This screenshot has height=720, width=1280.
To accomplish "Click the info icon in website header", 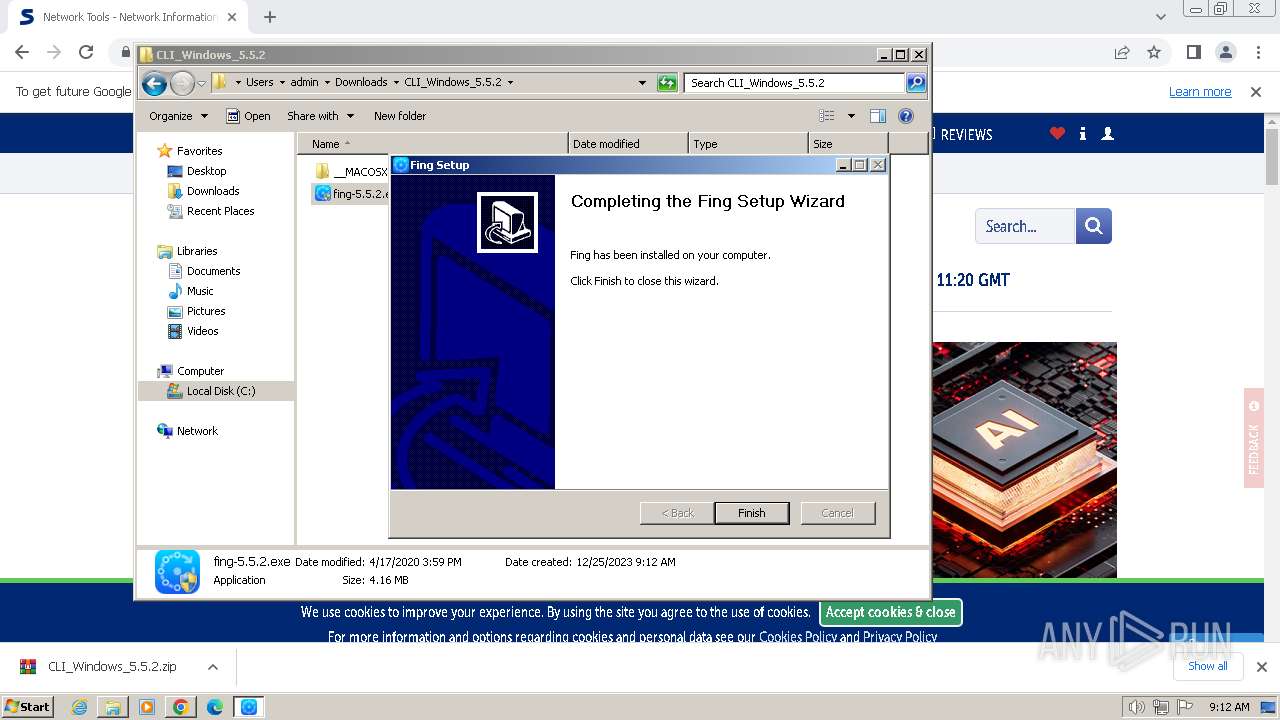I will click(1083, 133).
